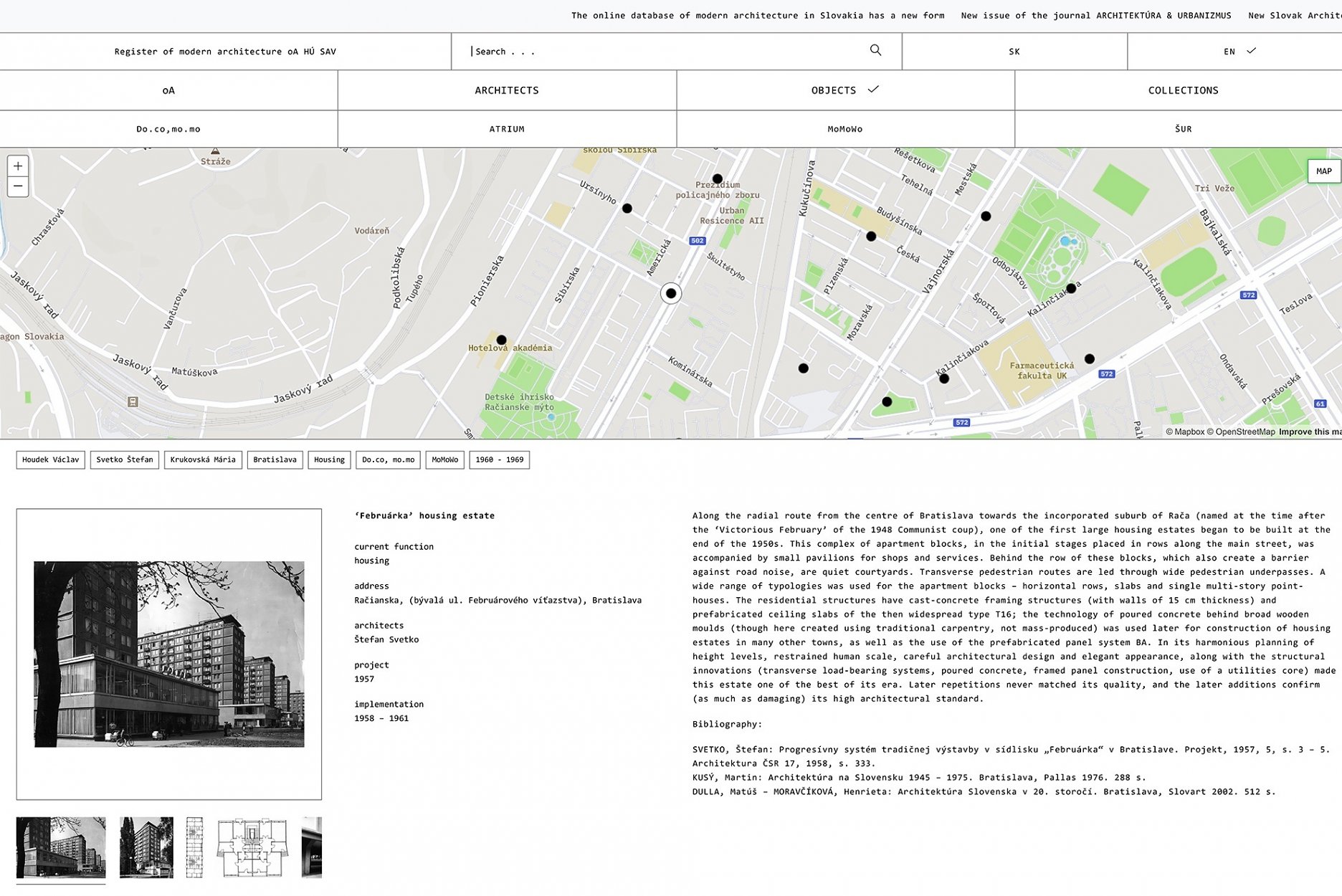The image size is (1342, 896).
Task: Toggle the MAP view button
Action: pyautogui.click(x=1323, y=171)
